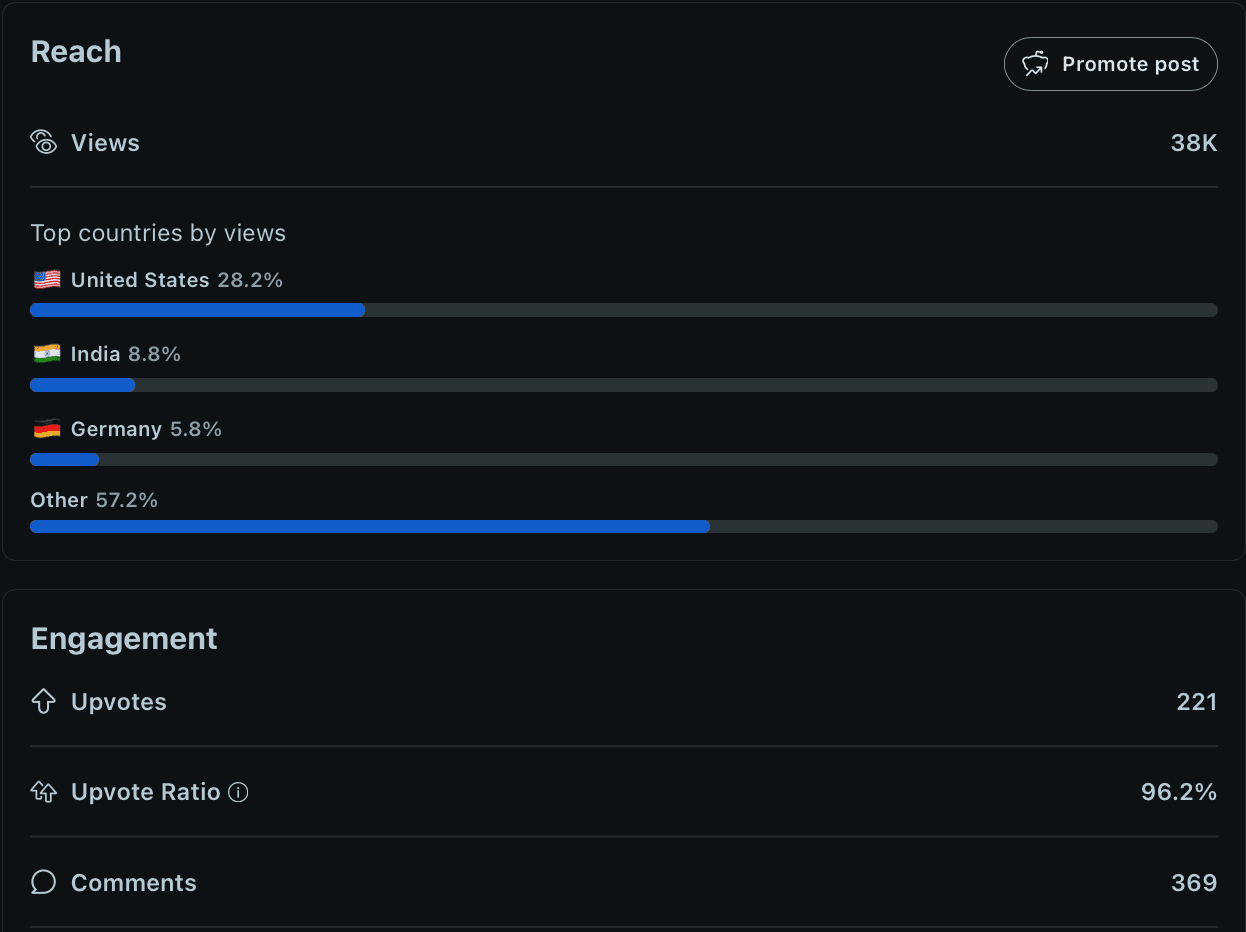Click the India flag icon
Viewport: 1246px width, 932px height.
point(47,354)
